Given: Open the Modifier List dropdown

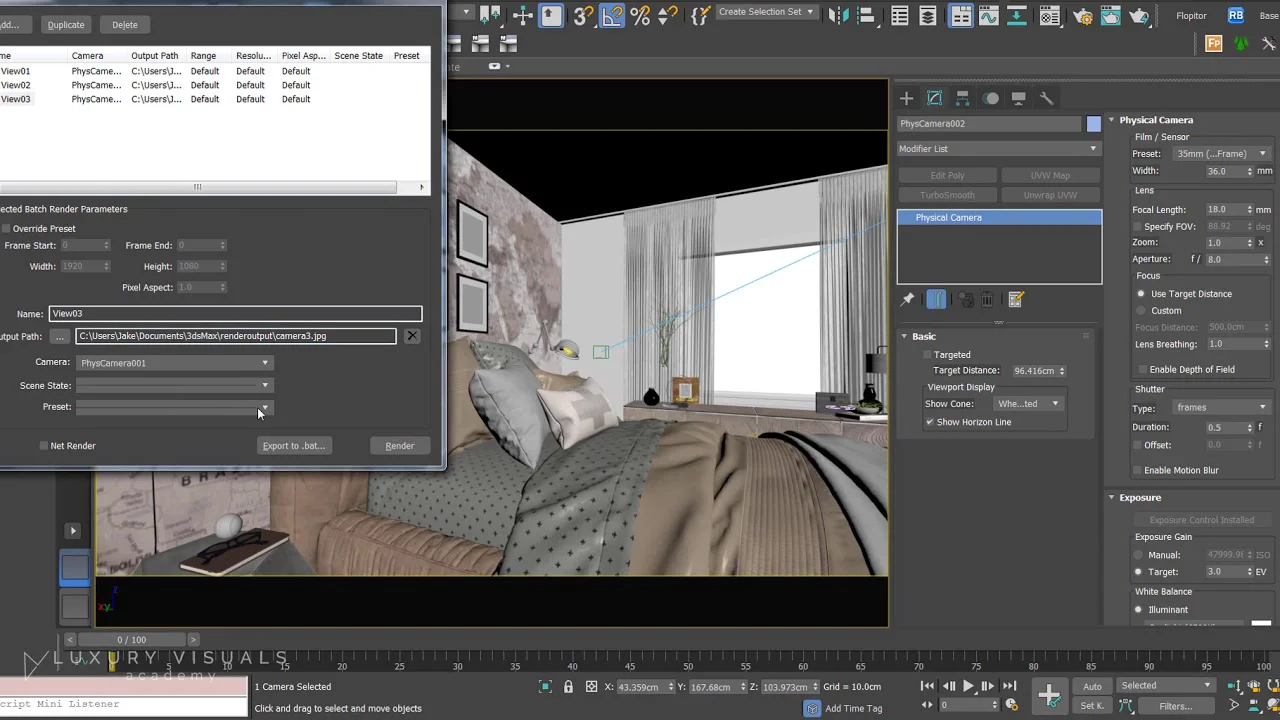Looking at the screenshot, I should (x=997, y=149).
